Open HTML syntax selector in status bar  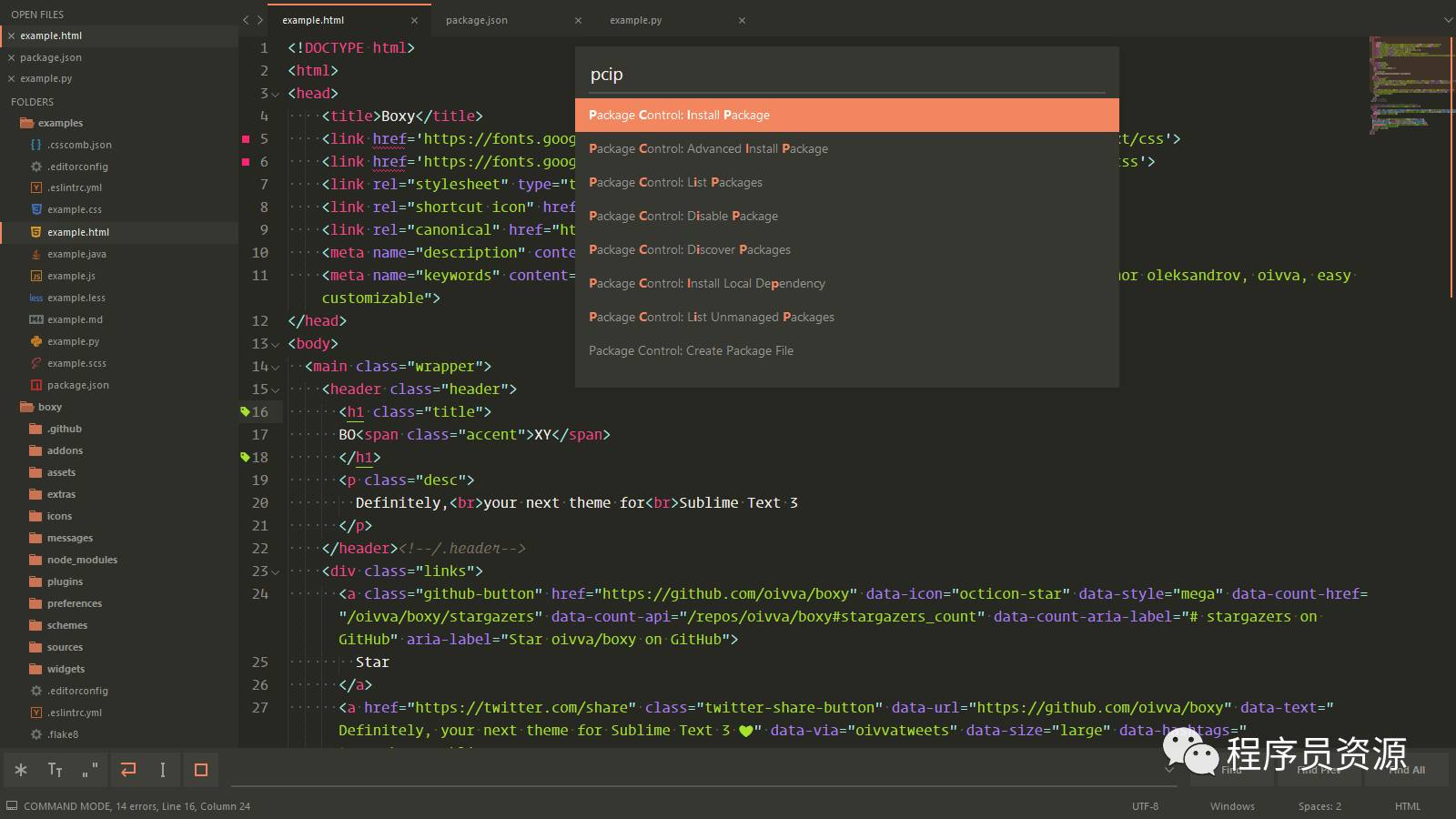coord(1407,806)
